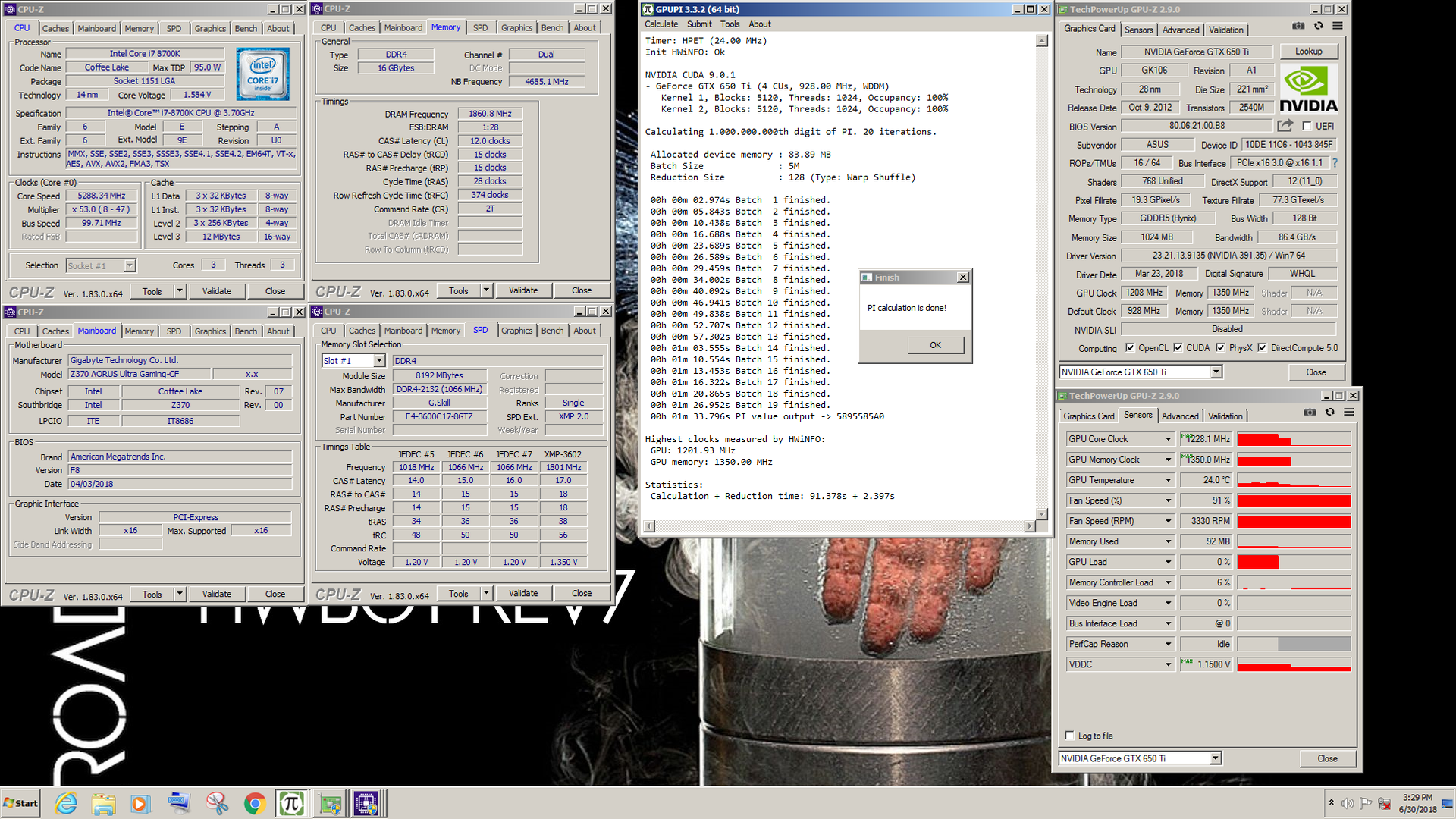Screen dimensions: 1456x819
Task: Click GPUPI vertical scrollbar down arrow
Action: point(1042,514)
